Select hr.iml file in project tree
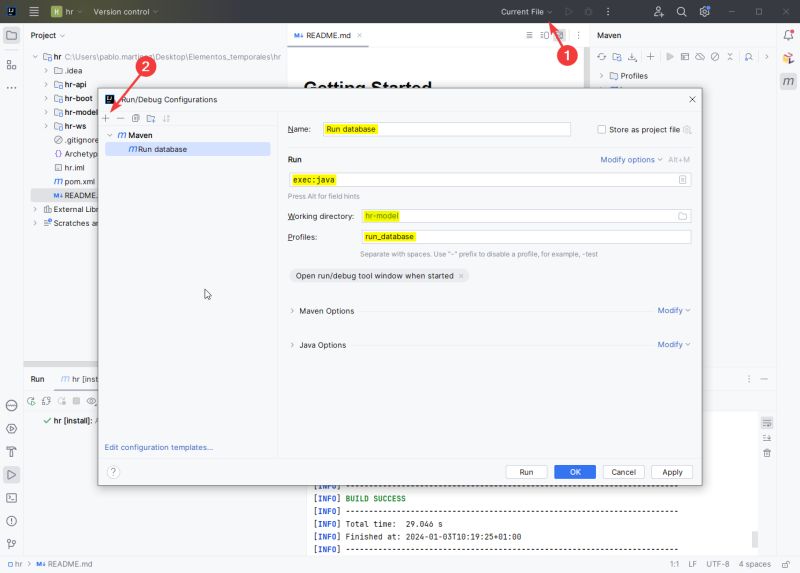 [69, 167]
